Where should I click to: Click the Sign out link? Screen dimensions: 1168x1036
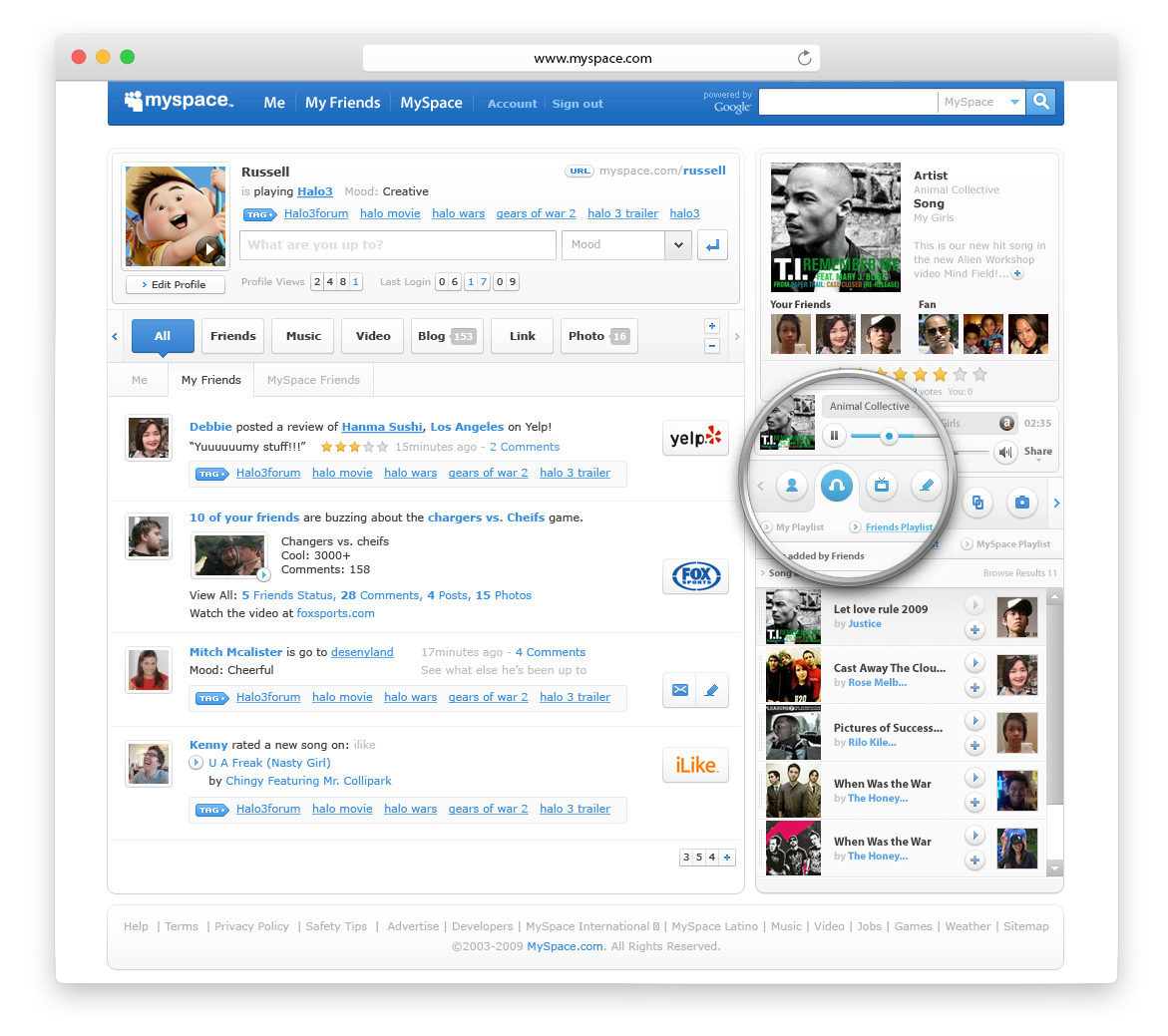pyautogui.click(x=578, y=104)
